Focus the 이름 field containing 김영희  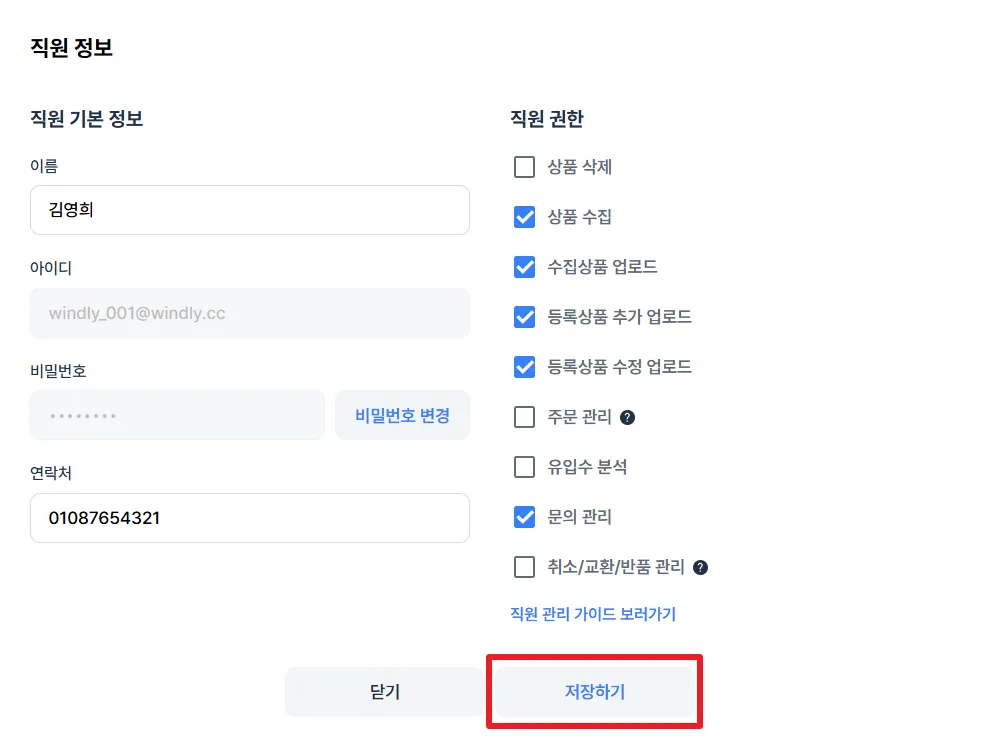[x=250, y=210]
